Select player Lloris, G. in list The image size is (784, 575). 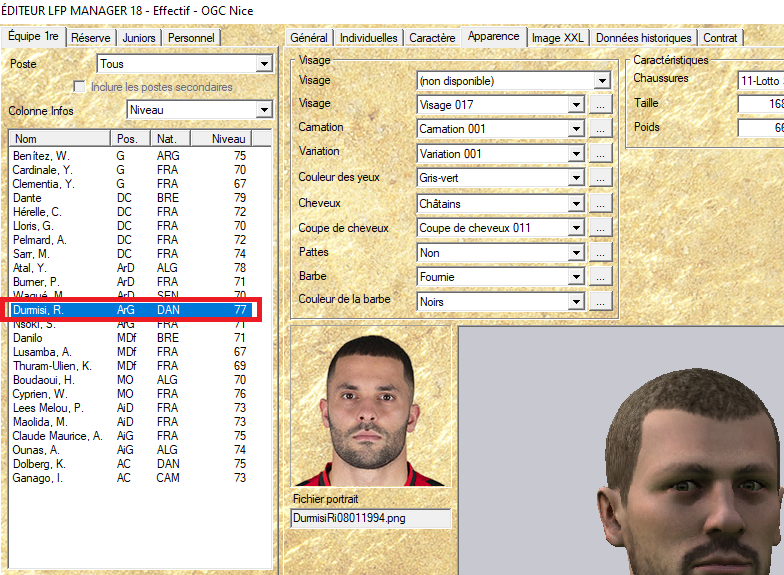coord(130,226)
